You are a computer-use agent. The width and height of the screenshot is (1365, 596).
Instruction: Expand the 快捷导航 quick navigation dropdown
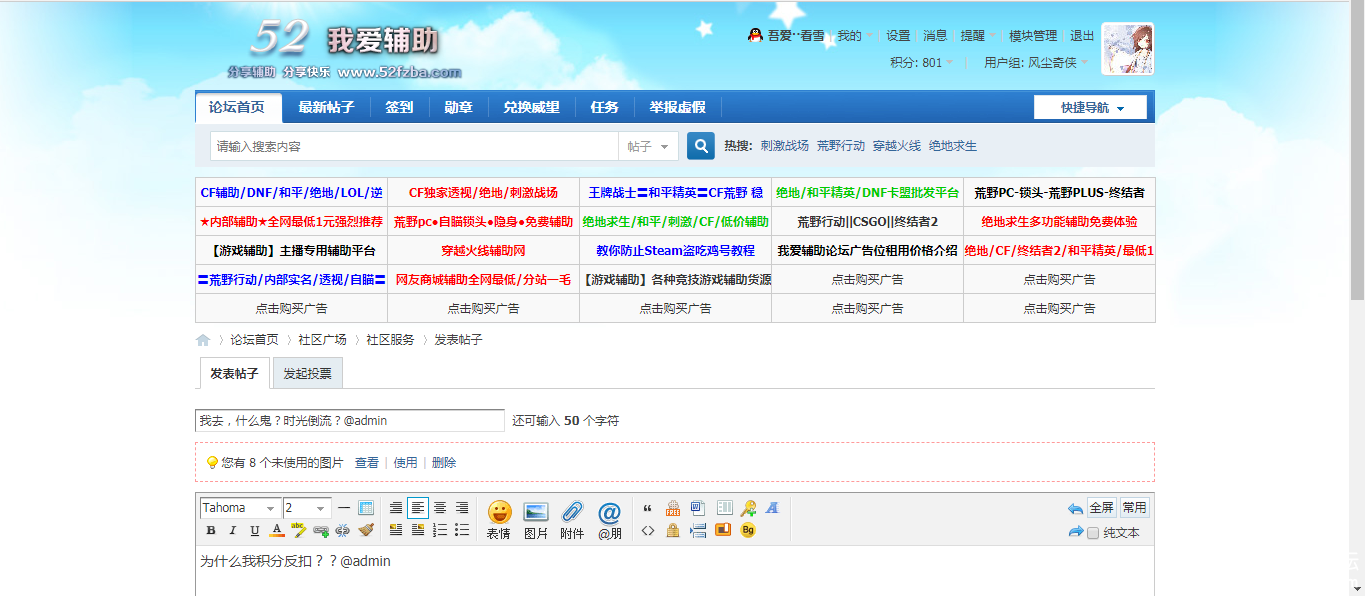(x=1091, y=108)
